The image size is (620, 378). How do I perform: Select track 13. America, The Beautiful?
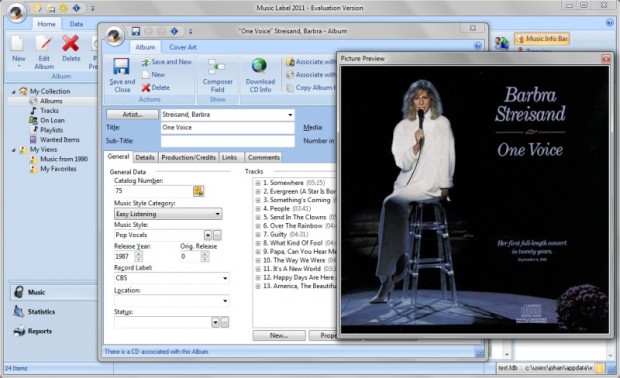[299, 286]
